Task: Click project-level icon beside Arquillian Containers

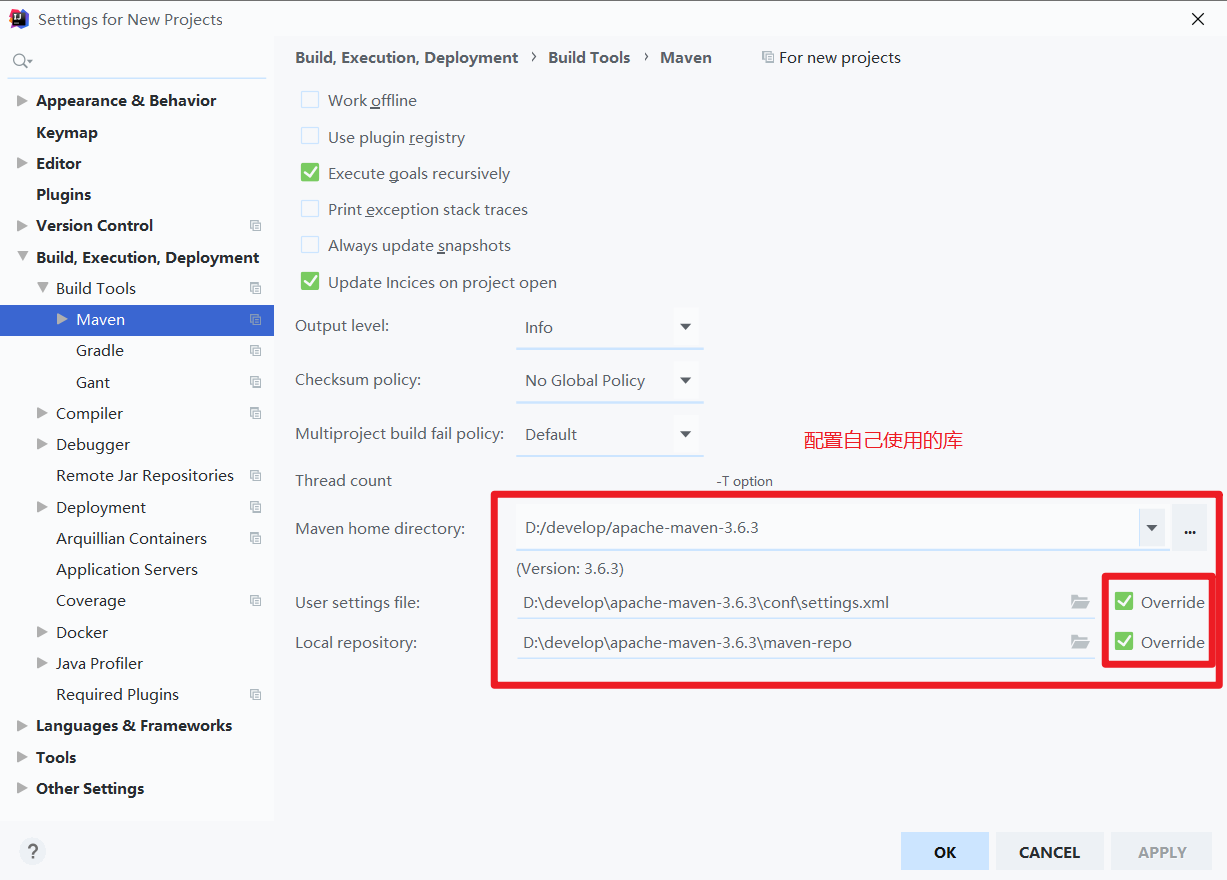Action: (x=255, y=538)
